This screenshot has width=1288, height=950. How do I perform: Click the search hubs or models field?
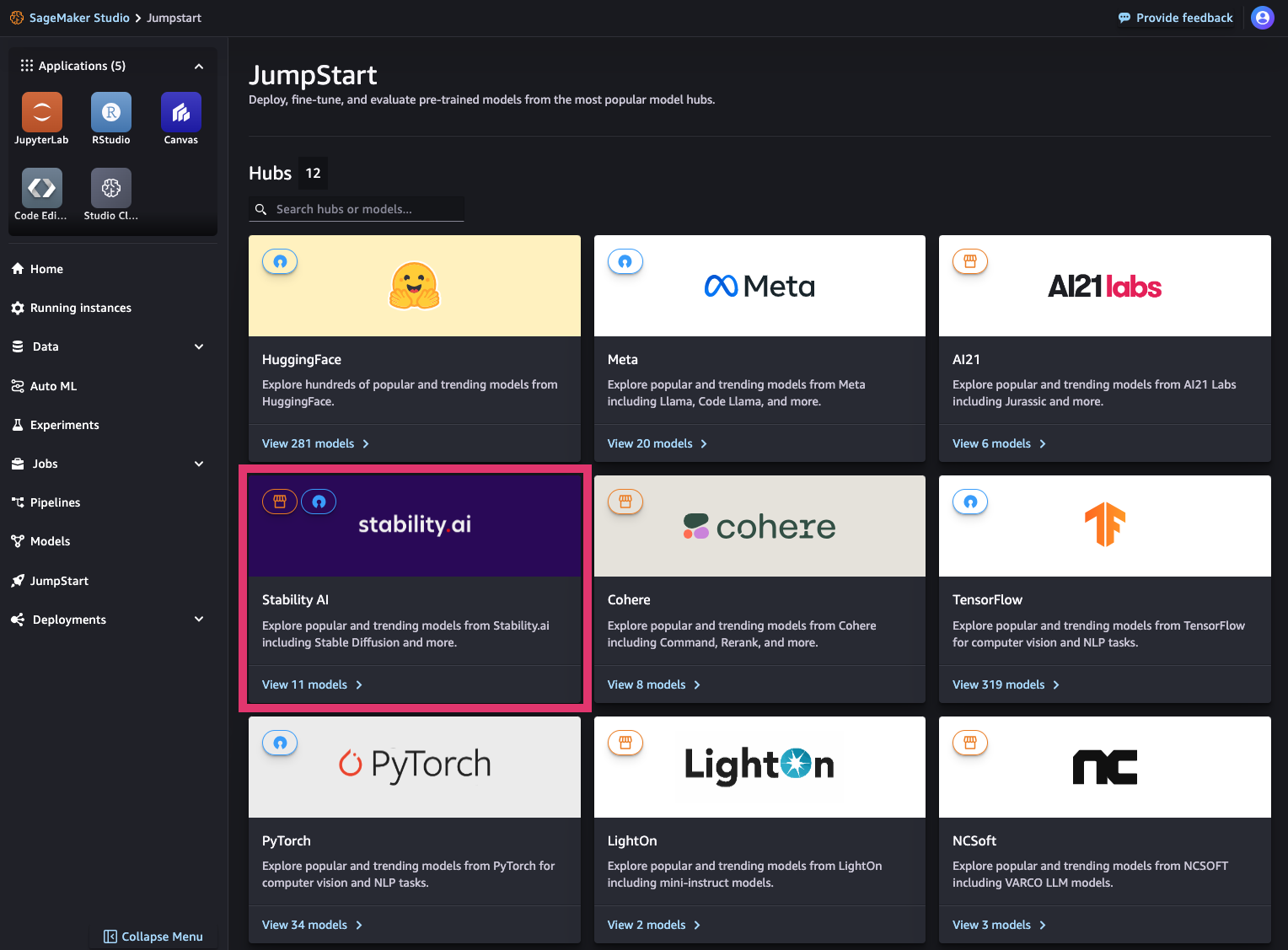pyautogui.click(x=356, y=208)
